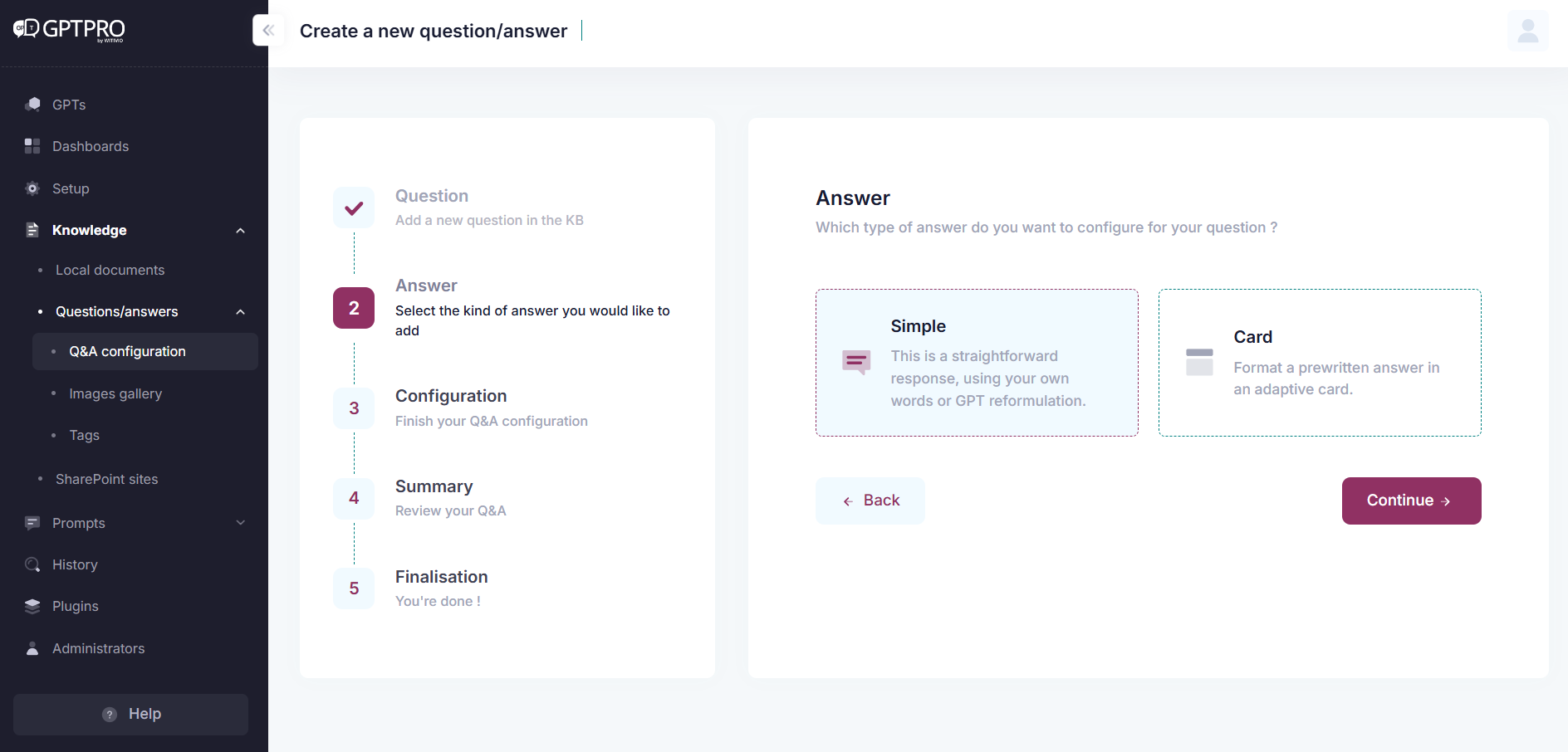Open the Q&A configuration page

click(x=127, y=351)
